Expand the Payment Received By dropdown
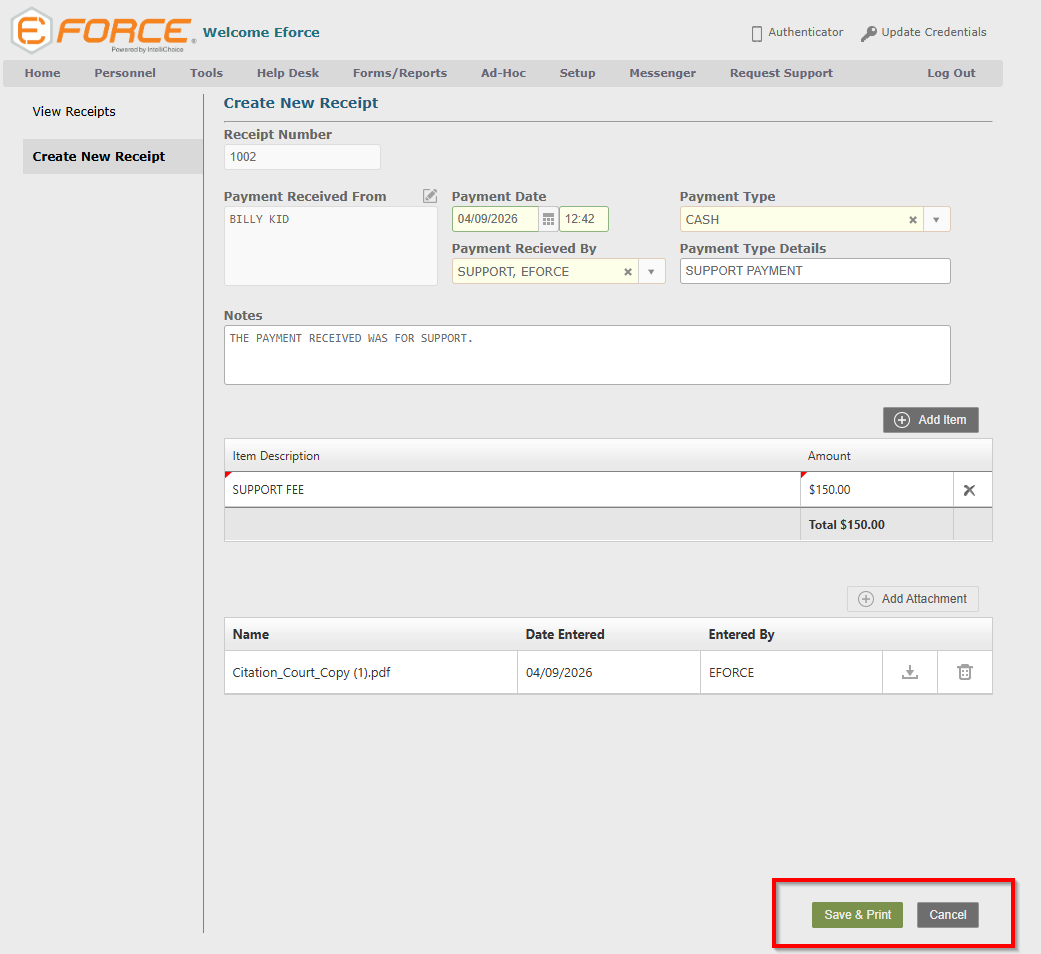Screen dimensions: 1041x954 (651, 272)
